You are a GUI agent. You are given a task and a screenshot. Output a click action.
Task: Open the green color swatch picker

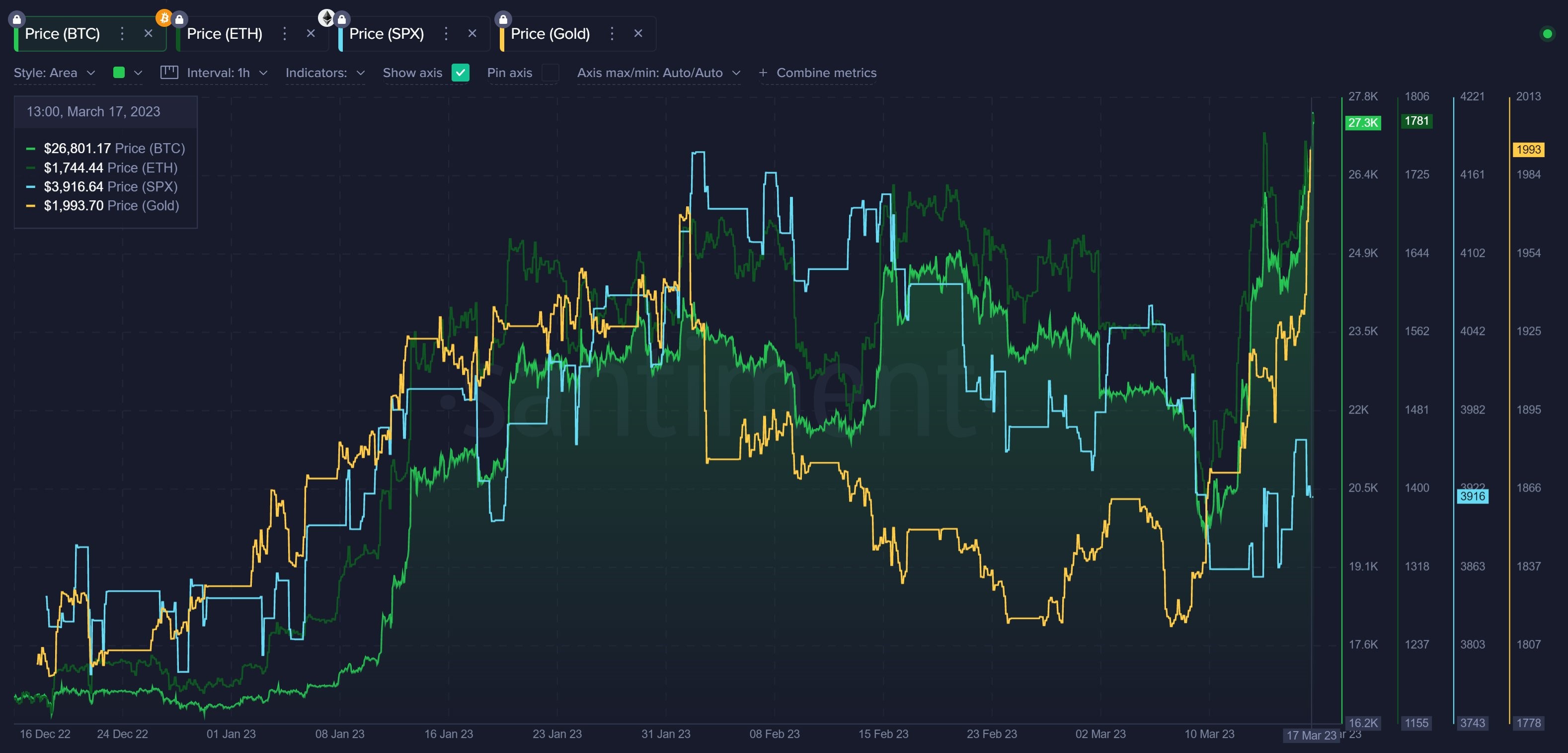[119, 73]
